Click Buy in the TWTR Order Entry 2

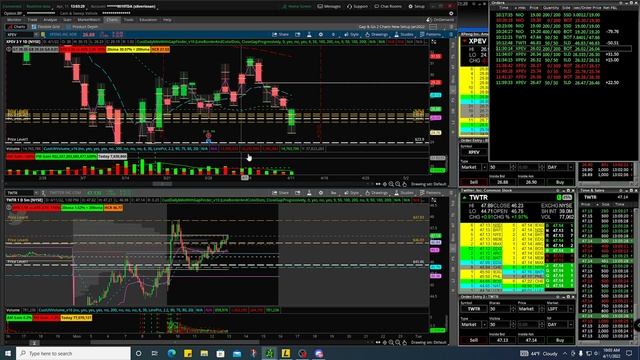click(560, 340)
